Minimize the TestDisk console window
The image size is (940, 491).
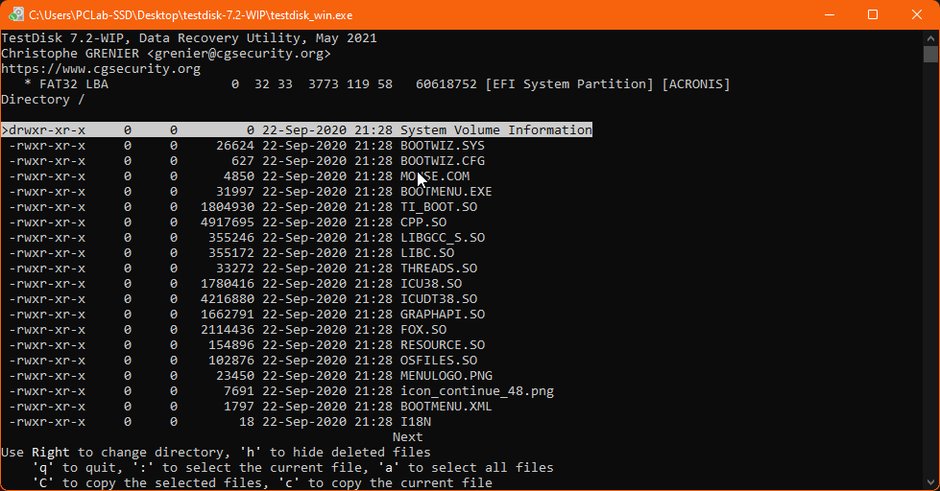coord(829,14)
